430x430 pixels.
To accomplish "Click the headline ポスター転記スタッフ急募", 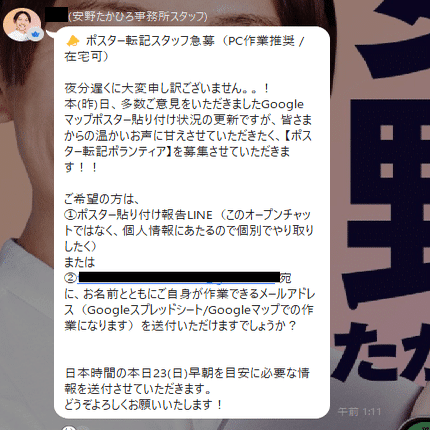I will (150, 41).
